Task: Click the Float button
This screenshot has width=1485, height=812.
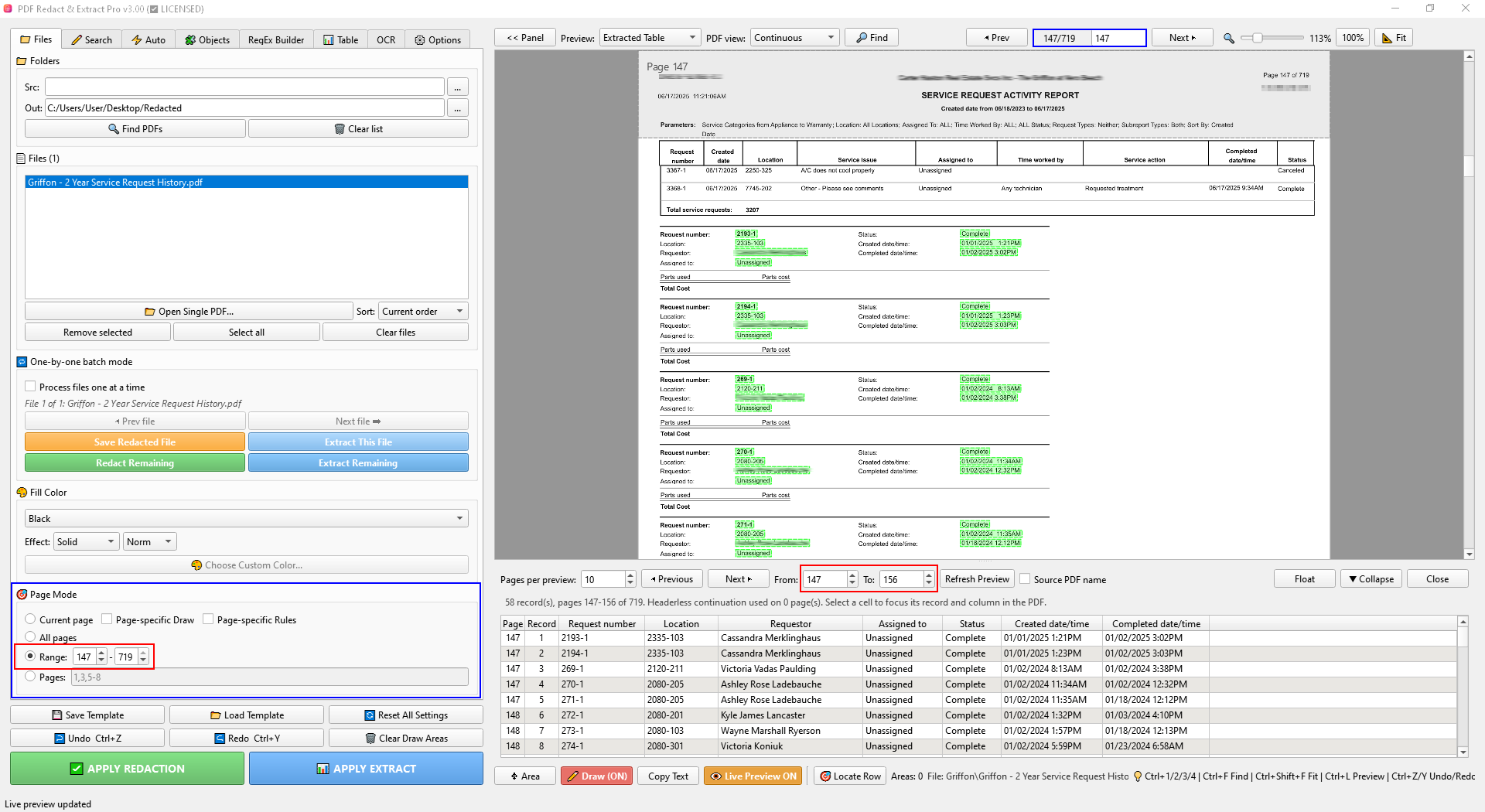Action: pos(1305,579)
